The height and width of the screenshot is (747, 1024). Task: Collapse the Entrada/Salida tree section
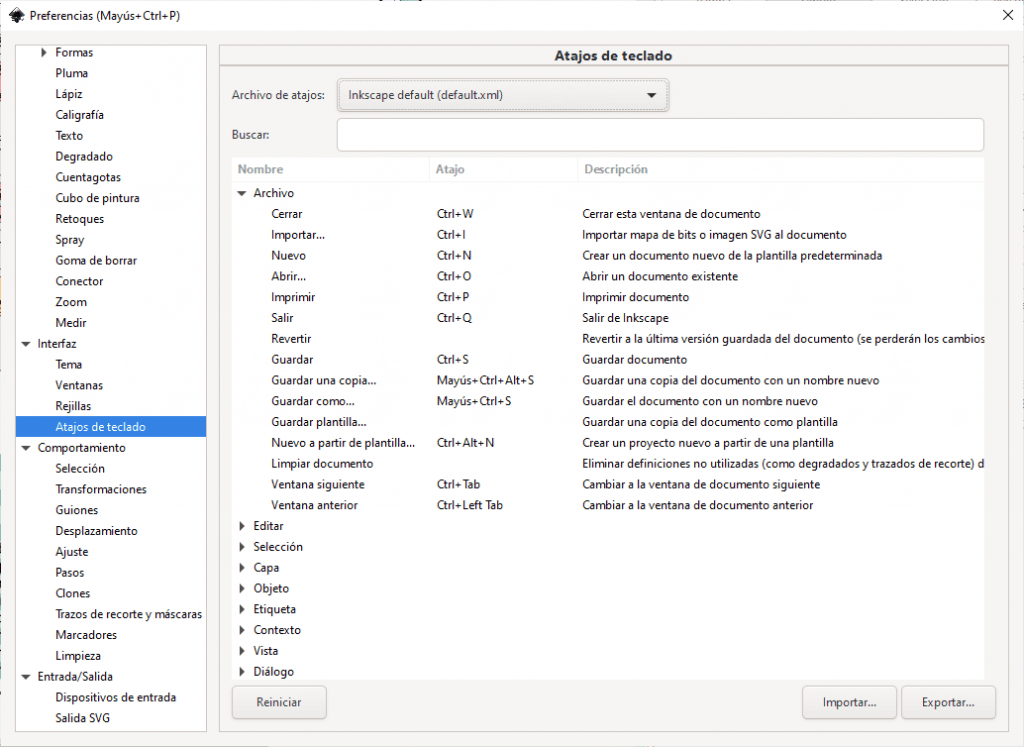26,677
